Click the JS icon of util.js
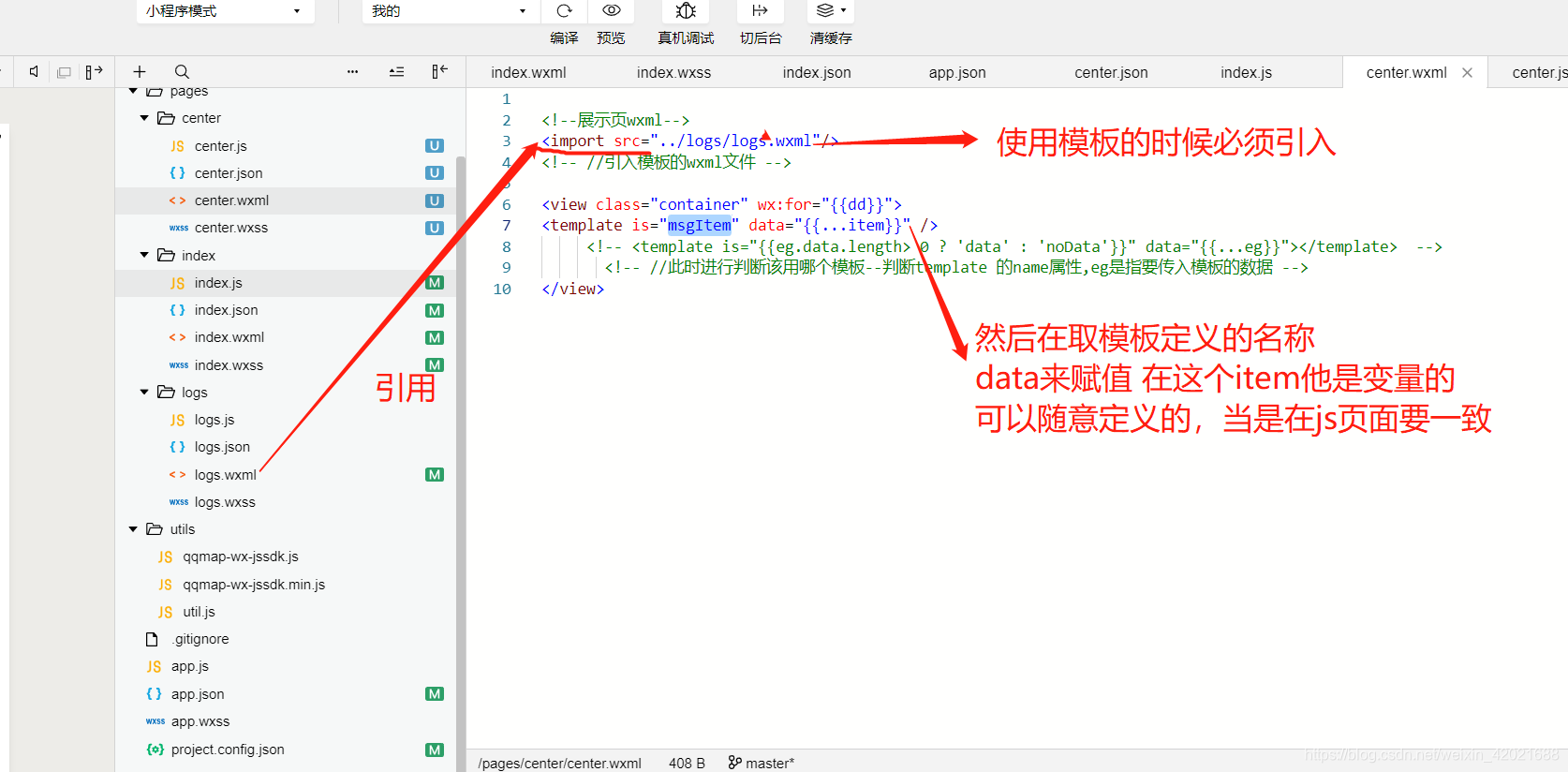Screen dimensions: 1568x772 point(166,612)
